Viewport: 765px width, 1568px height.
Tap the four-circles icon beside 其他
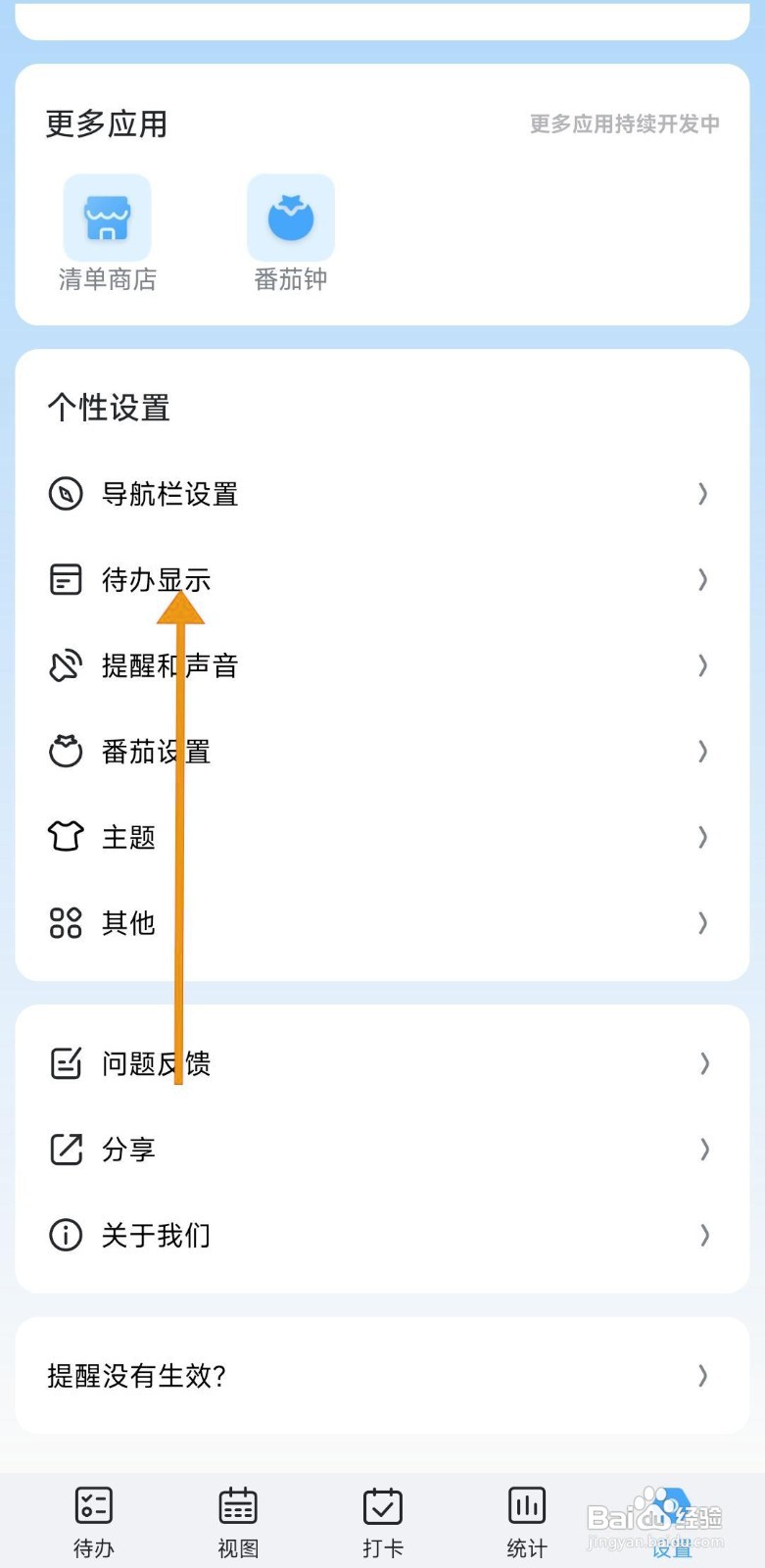[x=66, y=923]
